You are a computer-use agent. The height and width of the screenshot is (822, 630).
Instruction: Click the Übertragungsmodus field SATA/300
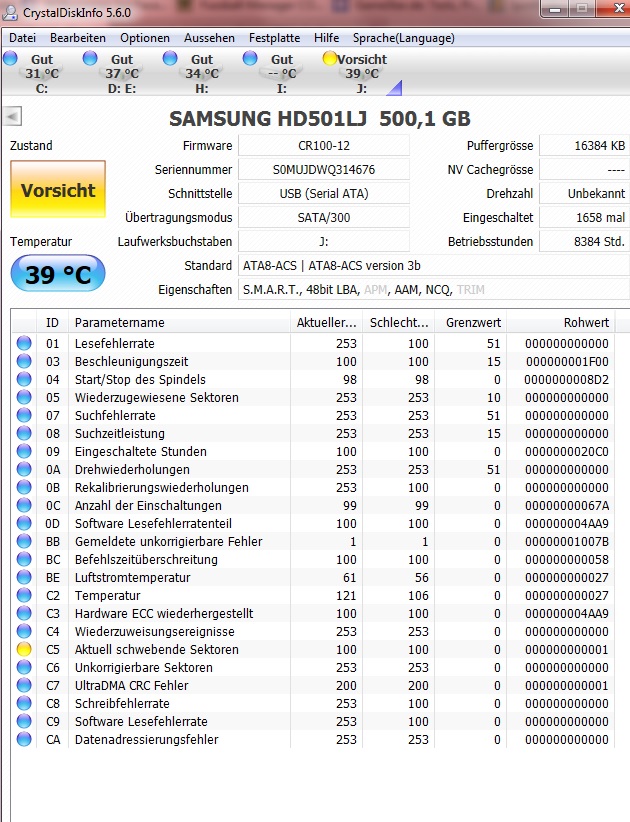(x=324, y=218)
